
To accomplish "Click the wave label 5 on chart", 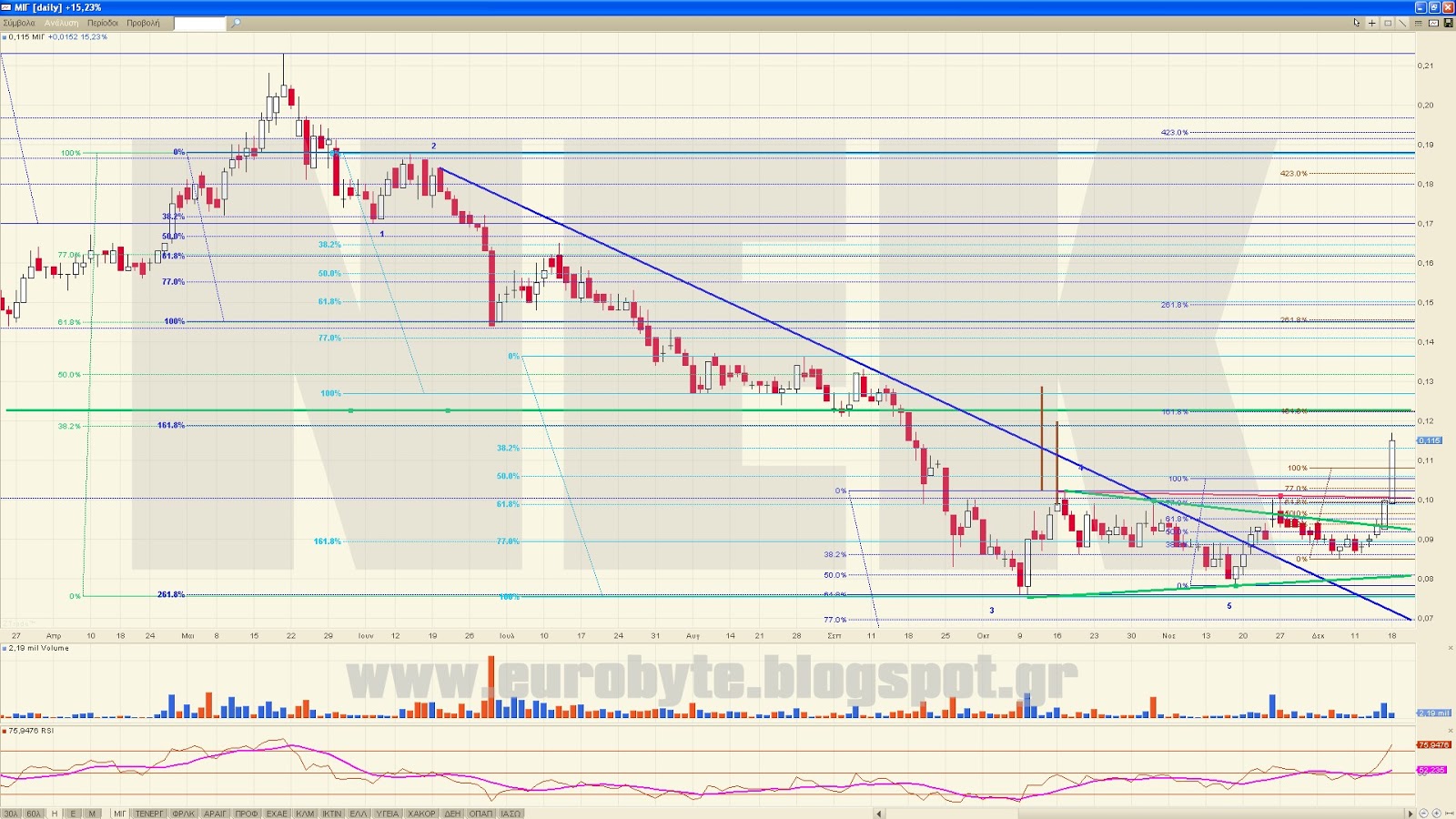I will [x=1229, y=606].
